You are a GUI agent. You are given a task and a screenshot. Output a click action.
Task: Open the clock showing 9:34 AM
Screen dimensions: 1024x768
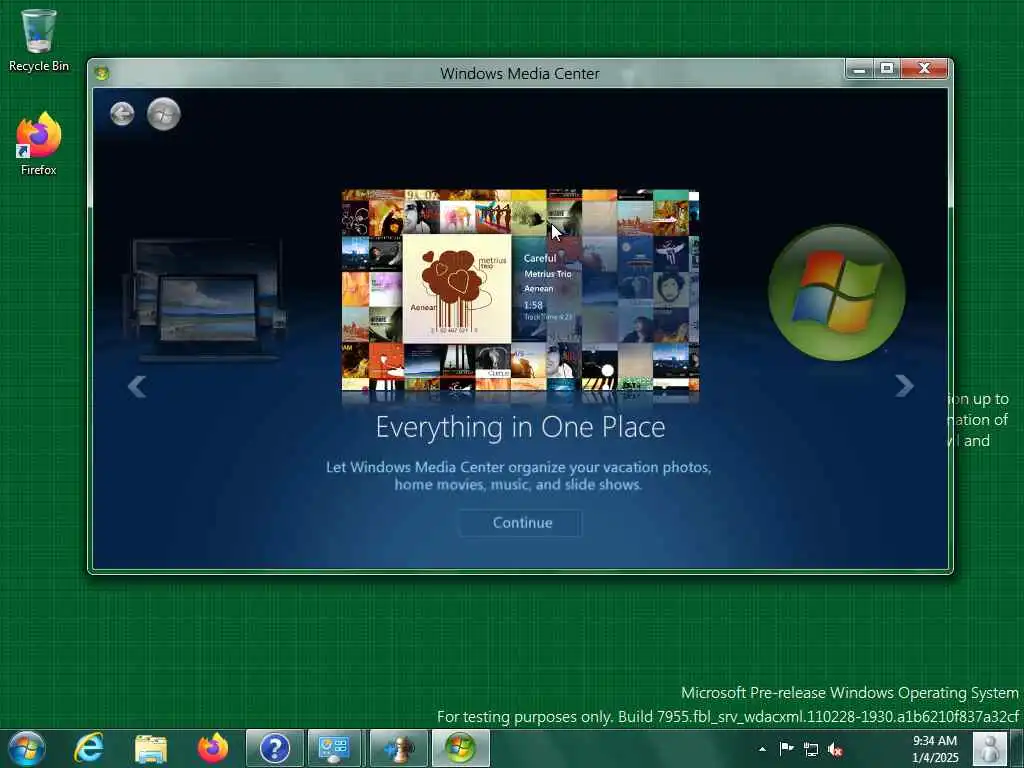click(x=935, y=749)
